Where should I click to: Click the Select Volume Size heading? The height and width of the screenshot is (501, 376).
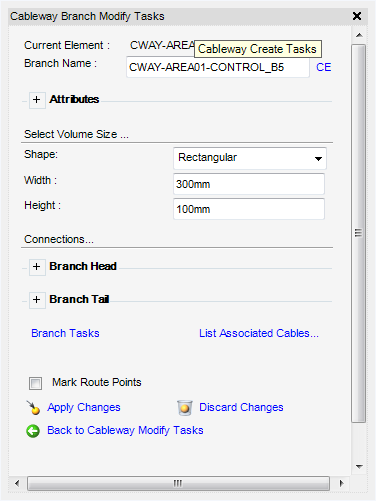(76, 134)
